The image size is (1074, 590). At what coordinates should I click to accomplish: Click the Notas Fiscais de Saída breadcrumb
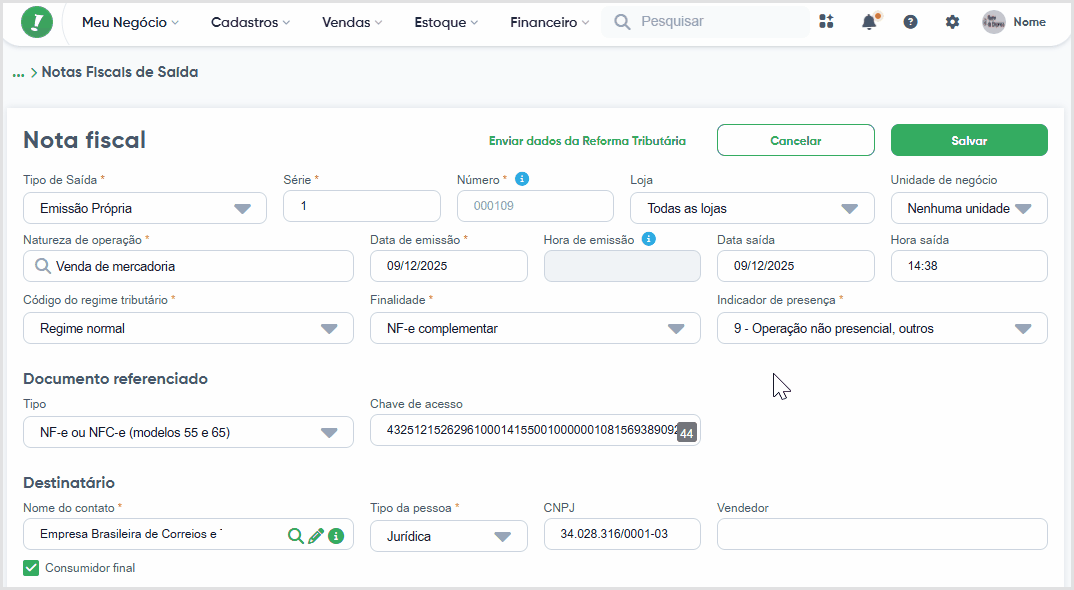[x=120, y=72]
